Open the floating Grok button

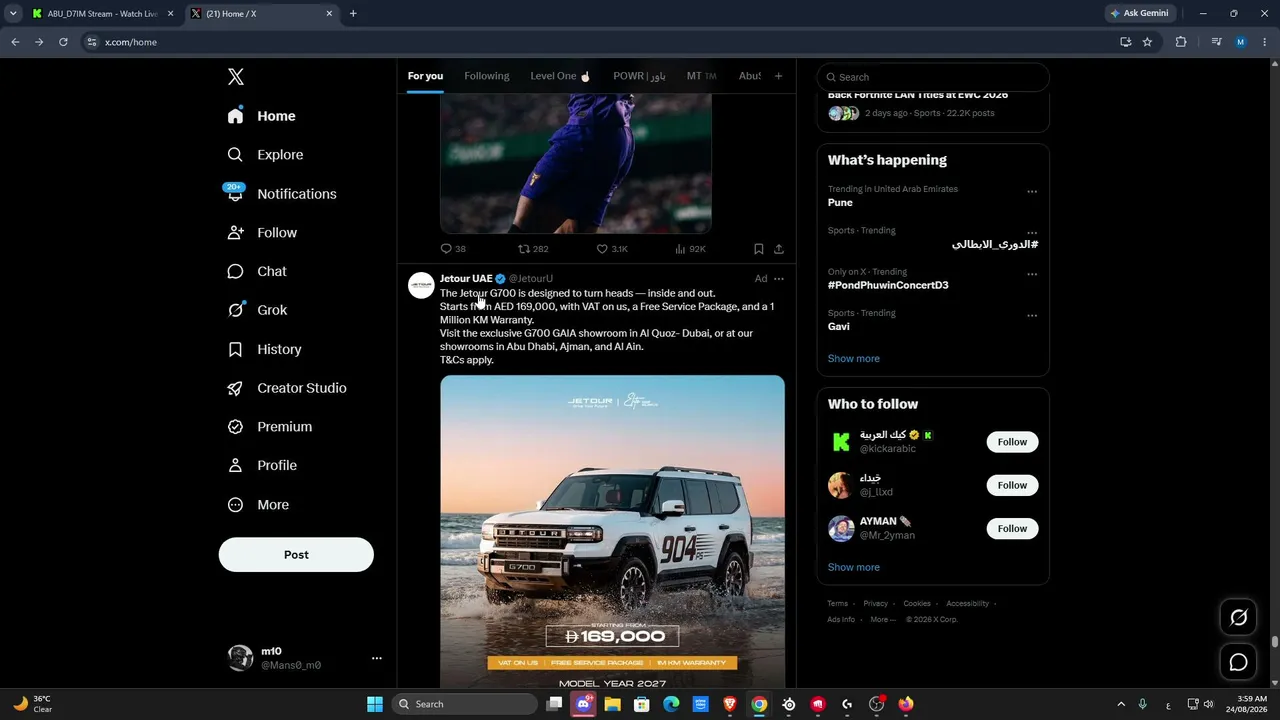coord(1238,618)
